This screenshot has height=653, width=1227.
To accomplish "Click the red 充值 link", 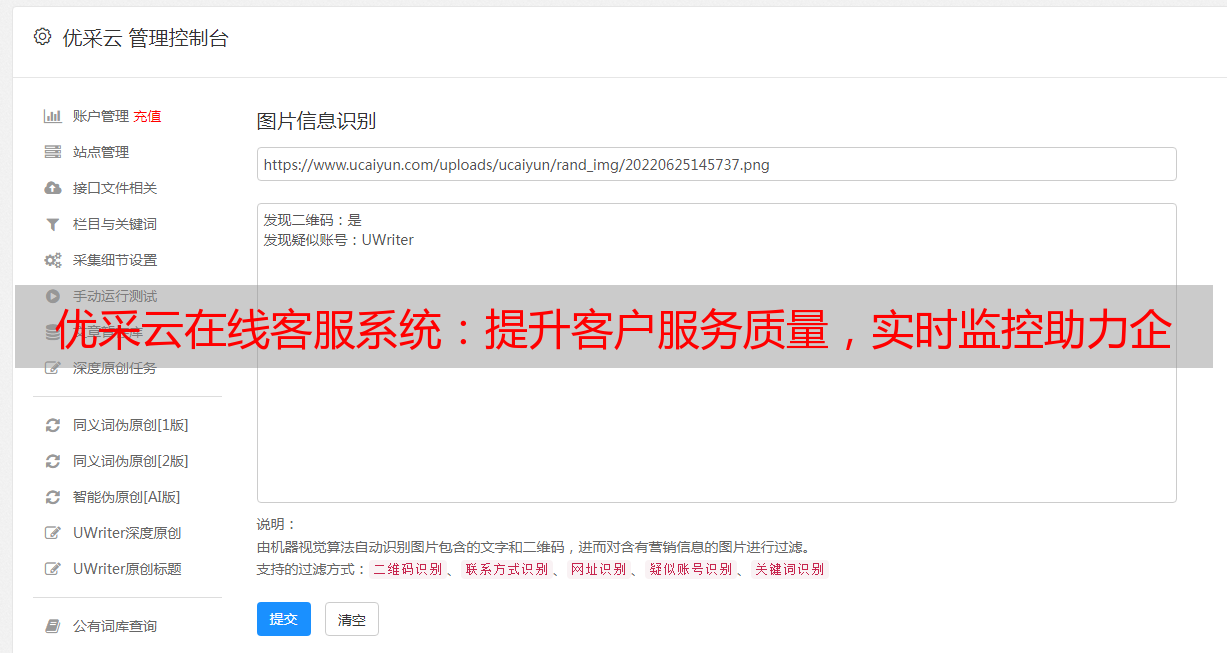I will tap(147, 116).
